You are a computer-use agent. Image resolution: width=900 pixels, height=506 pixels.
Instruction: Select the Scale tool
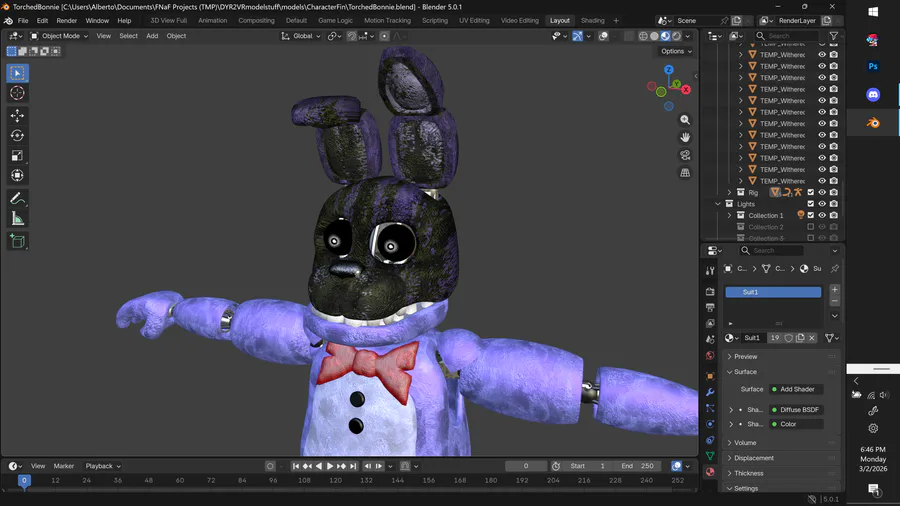[17, 155]
